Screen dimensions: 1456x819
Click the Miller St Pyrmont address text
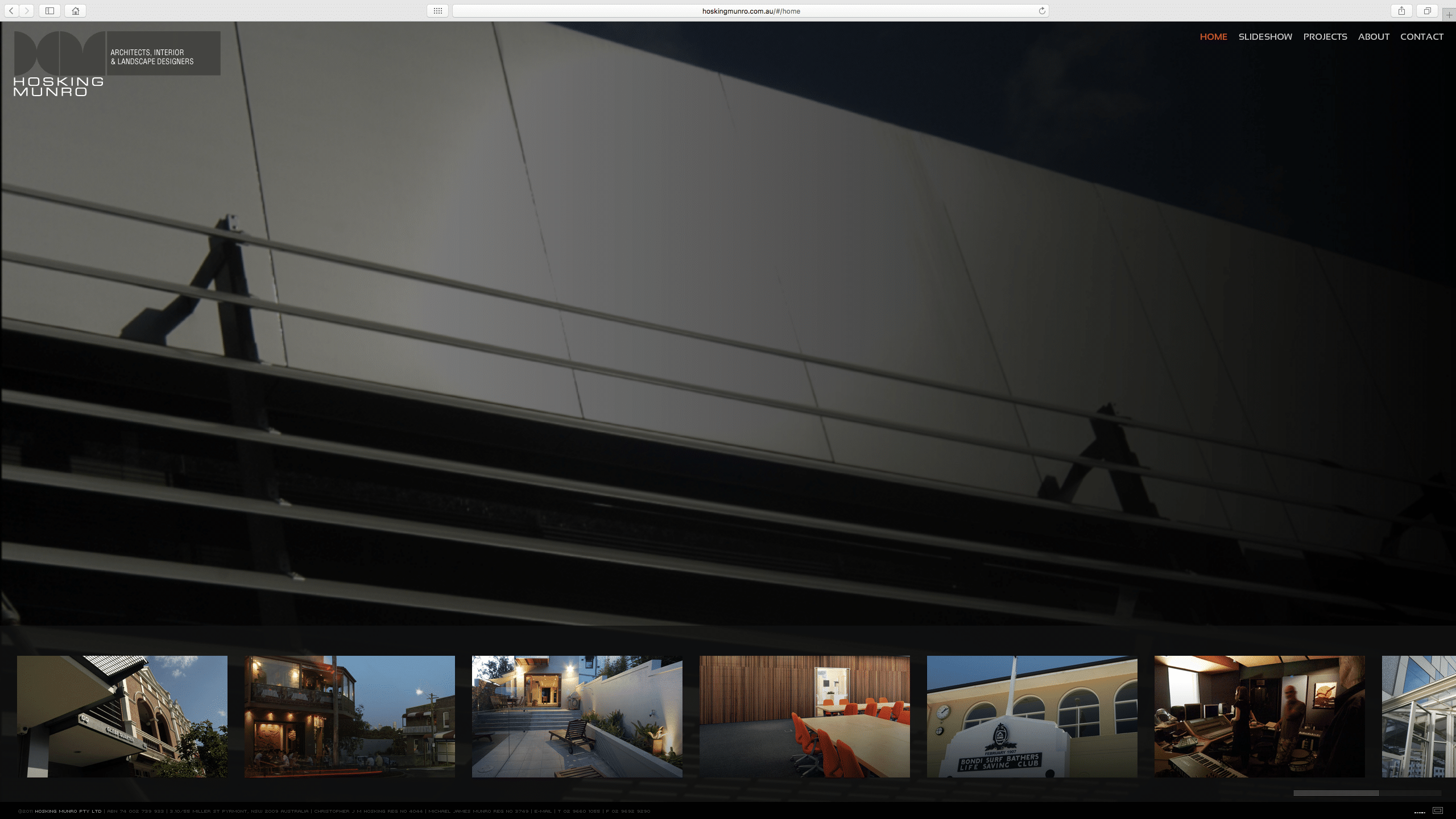(x=239, y=811)
